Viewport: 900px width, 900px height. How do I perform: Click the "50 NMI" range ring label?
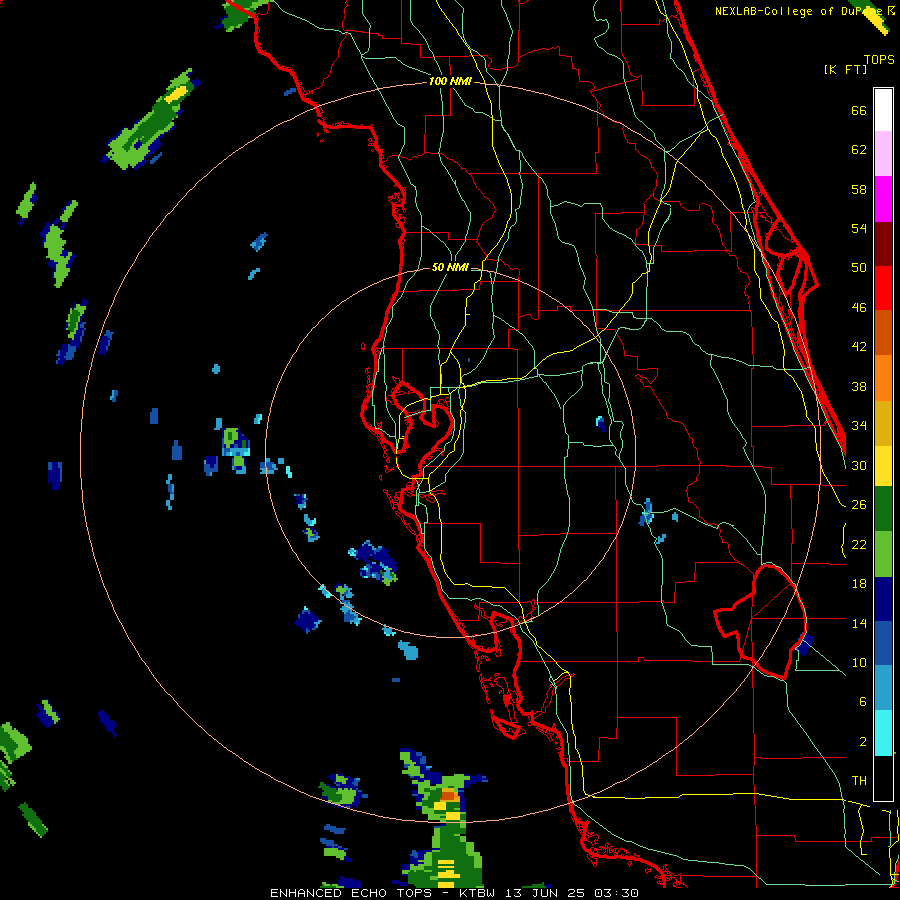450,267
